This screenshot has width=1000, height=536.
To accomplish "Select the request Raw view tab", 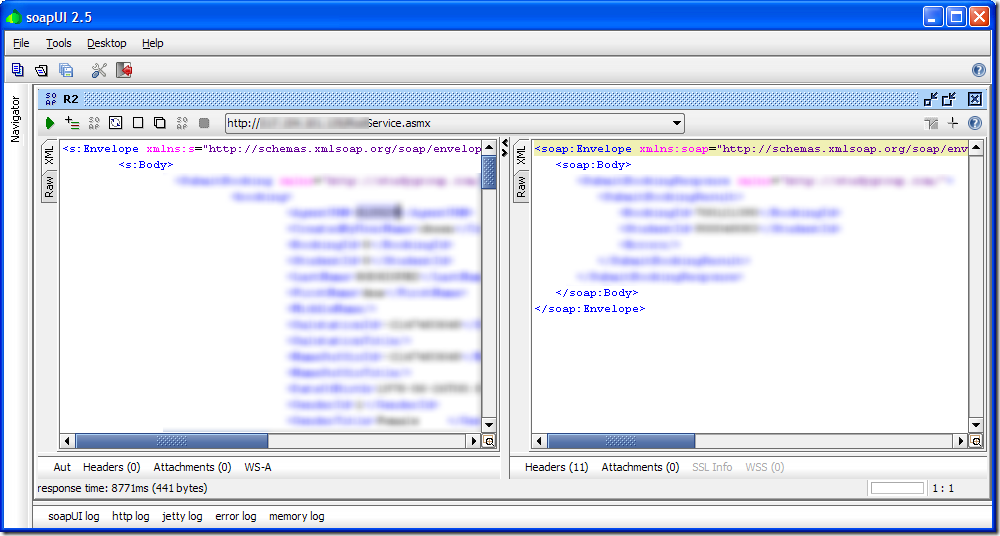I will (x=49, y=186).
